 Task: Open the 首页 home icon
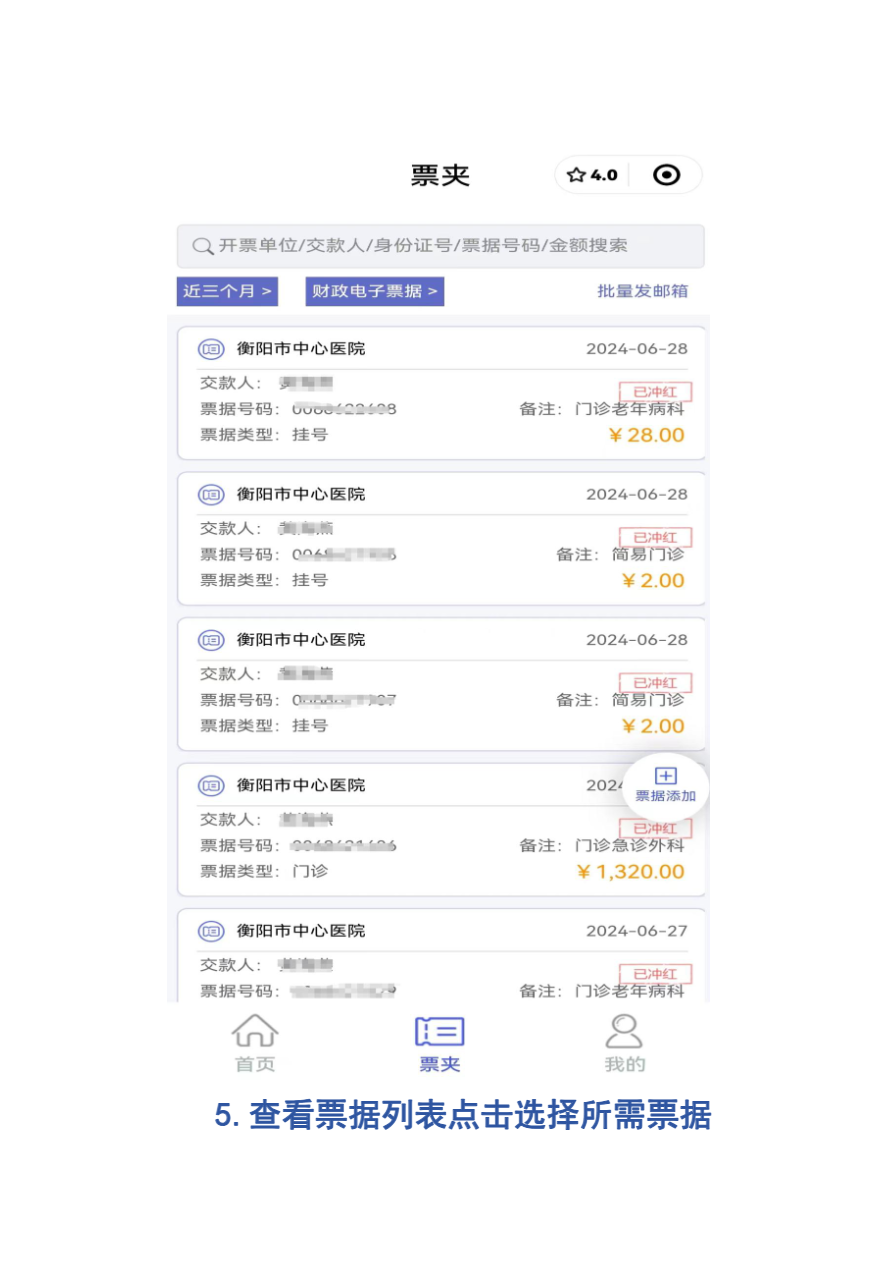[255, 1031]
